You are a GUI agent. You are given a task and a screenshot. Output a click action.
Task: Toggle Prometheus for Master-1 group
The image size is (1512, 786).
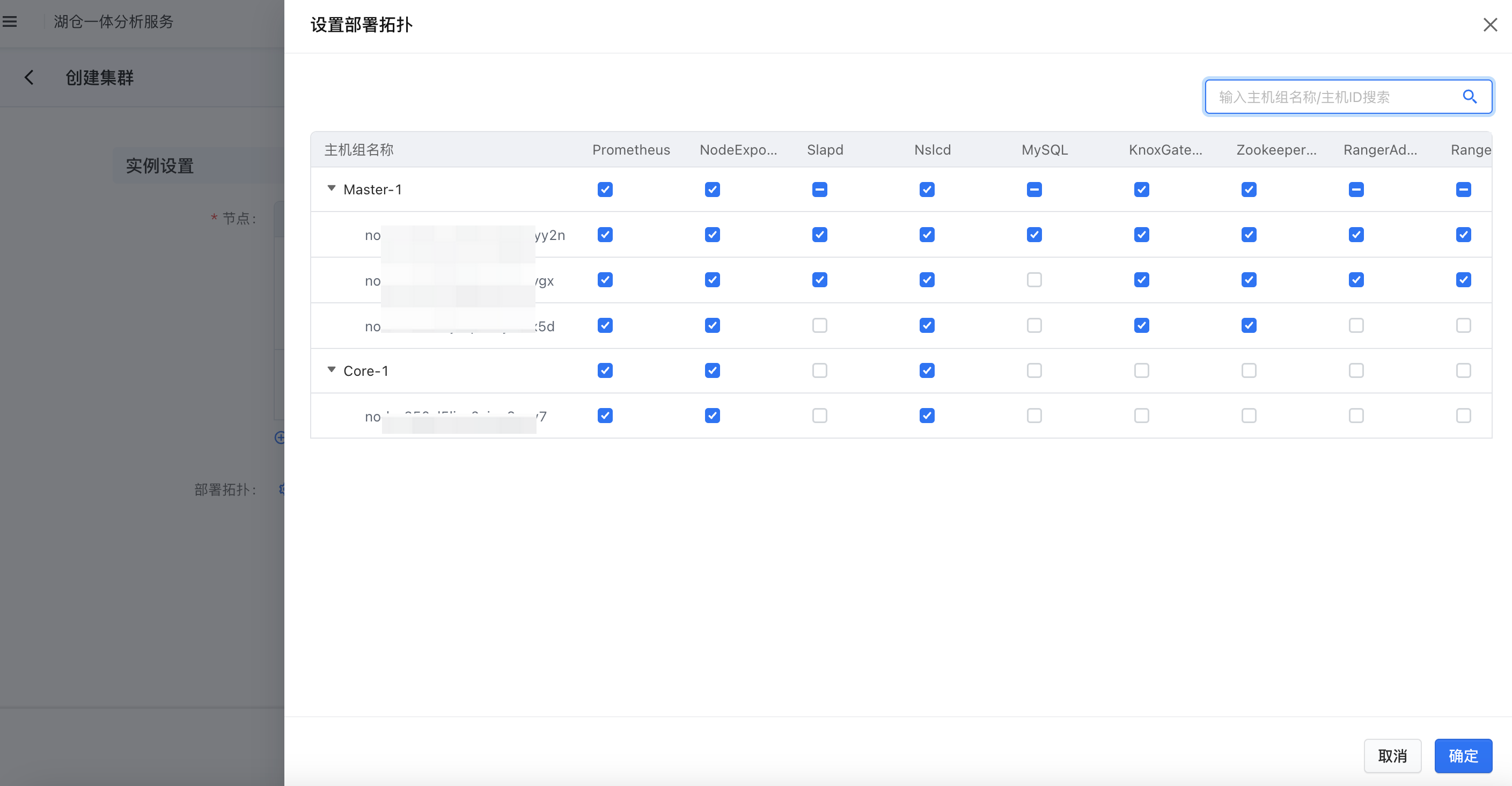(605, 189)
